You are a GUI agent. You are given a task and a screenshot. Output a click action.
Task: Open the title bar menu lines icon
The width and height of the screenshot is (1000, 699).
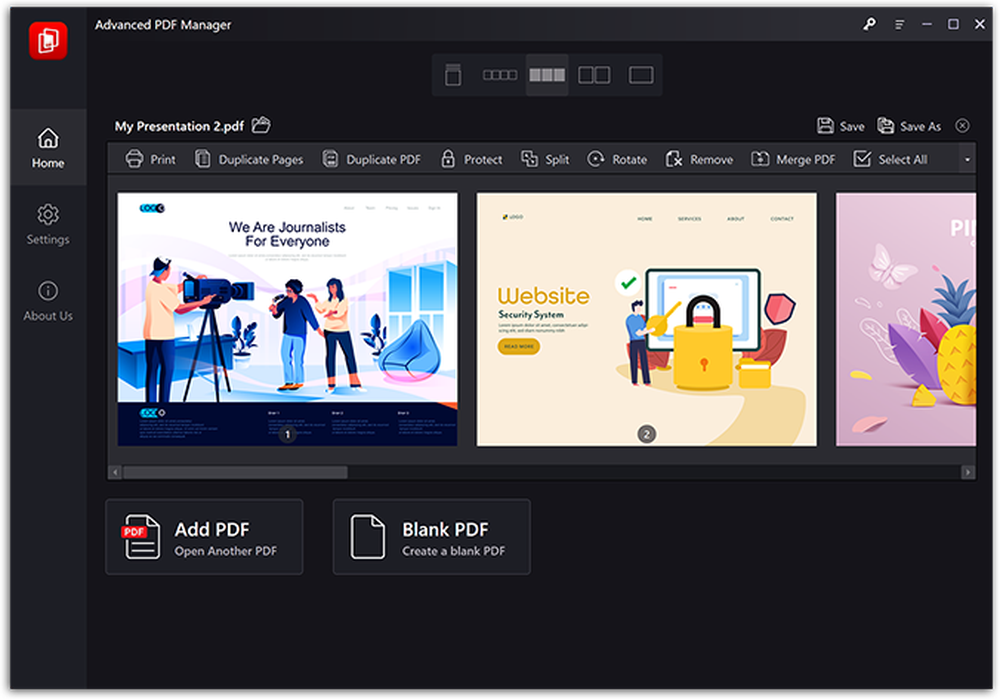pyautogui.click(x=899, y=24)
